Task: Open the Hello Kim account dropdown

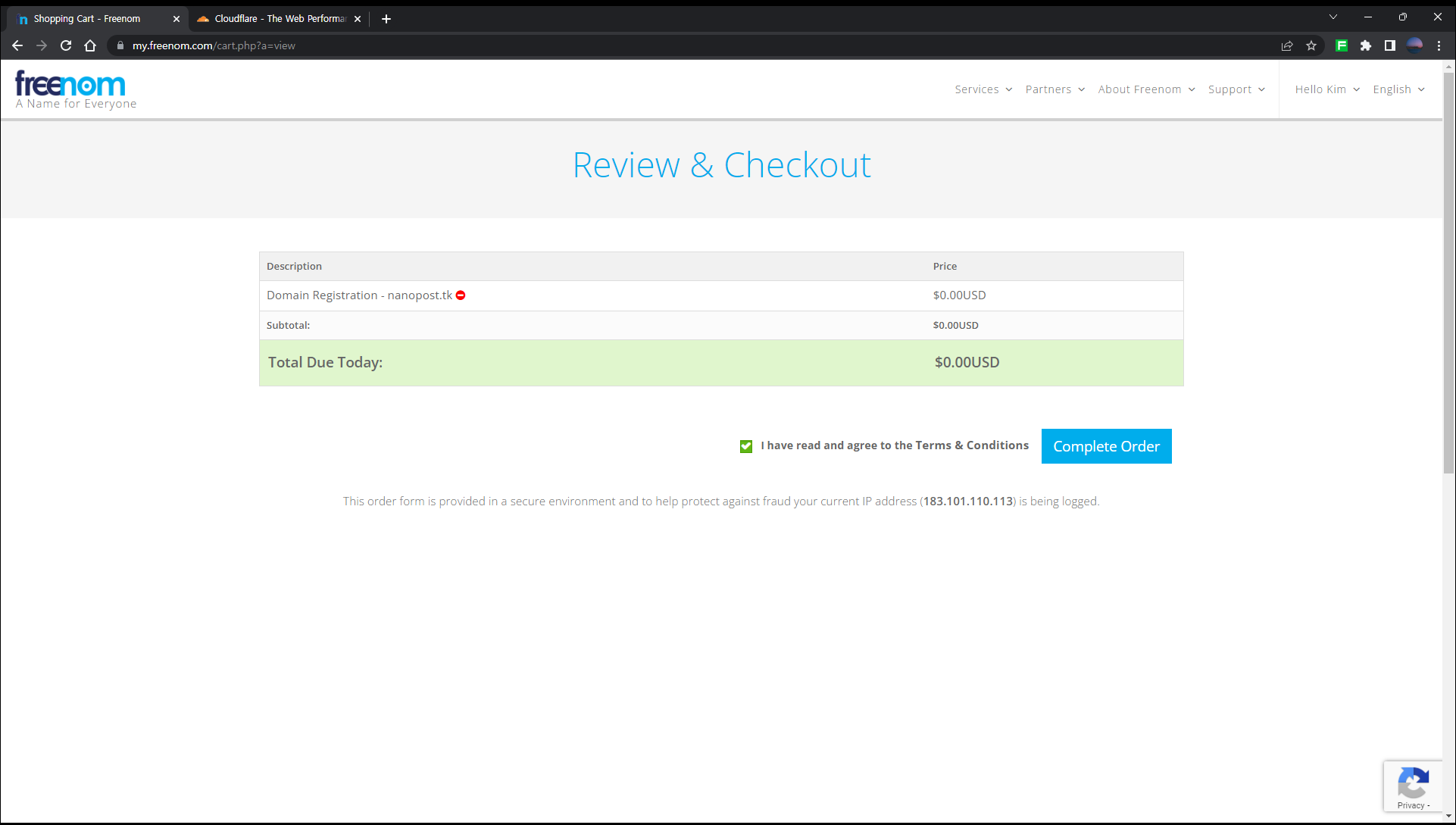Action: point(1326,89)
